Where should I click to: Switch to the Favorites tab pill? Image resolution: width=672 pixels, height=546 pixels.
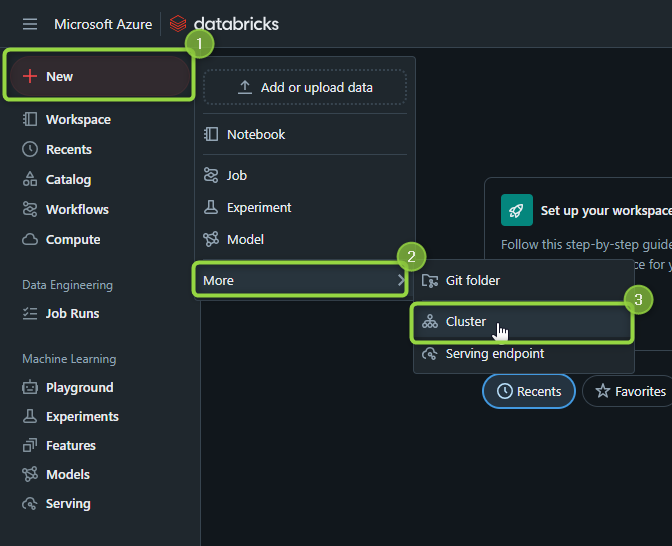tap(628, 391)
